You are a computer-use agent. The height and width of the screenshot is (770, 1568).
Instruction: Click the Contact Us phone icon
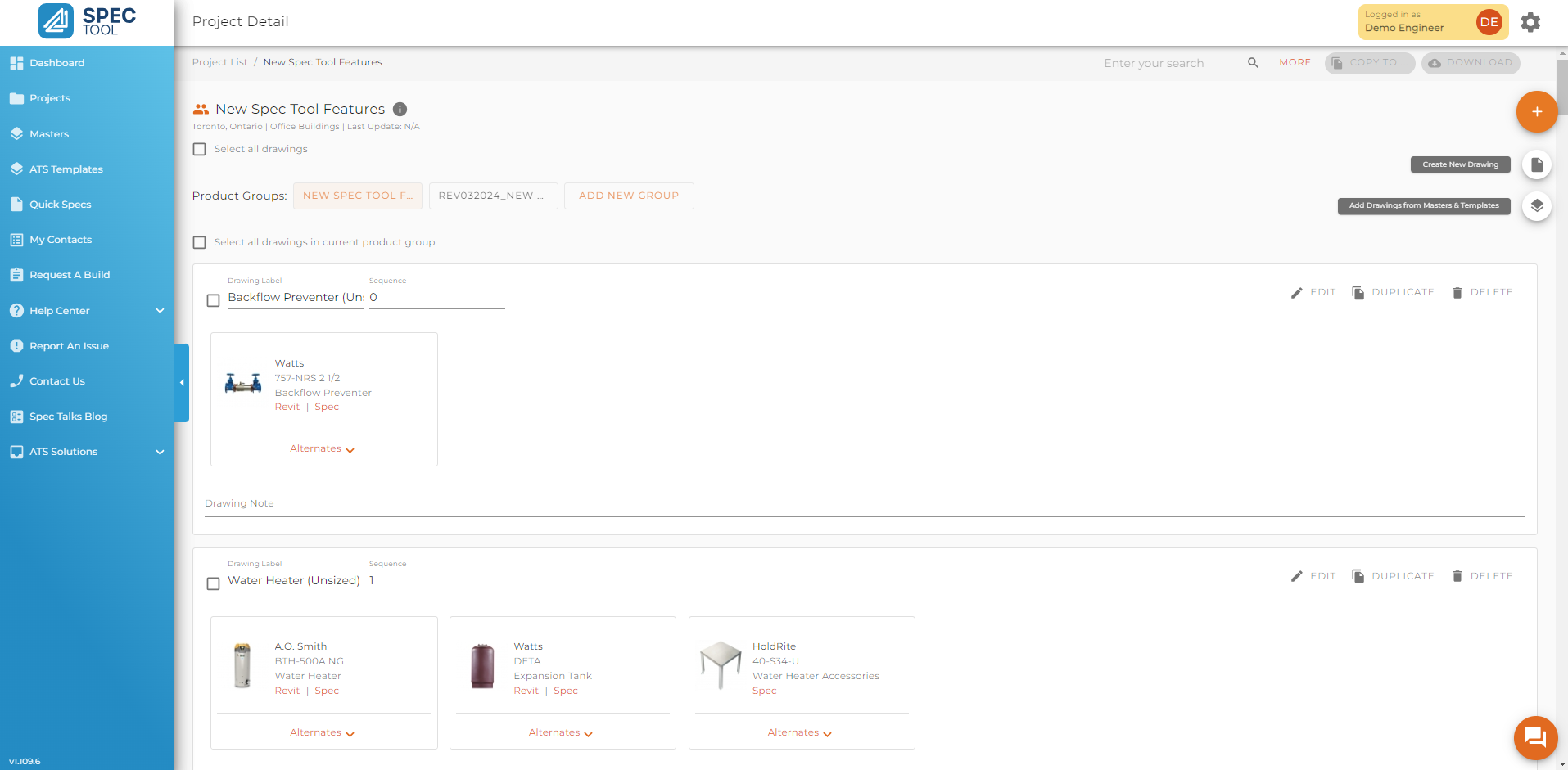tap(16, 380)
